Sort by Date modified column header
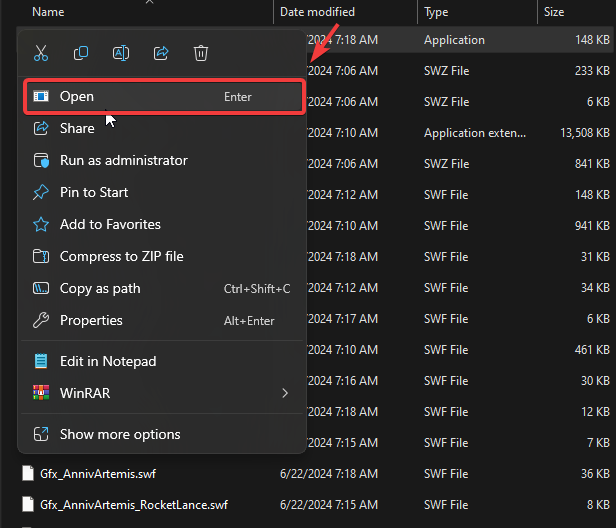616x528 pixels. pos(320,12)
